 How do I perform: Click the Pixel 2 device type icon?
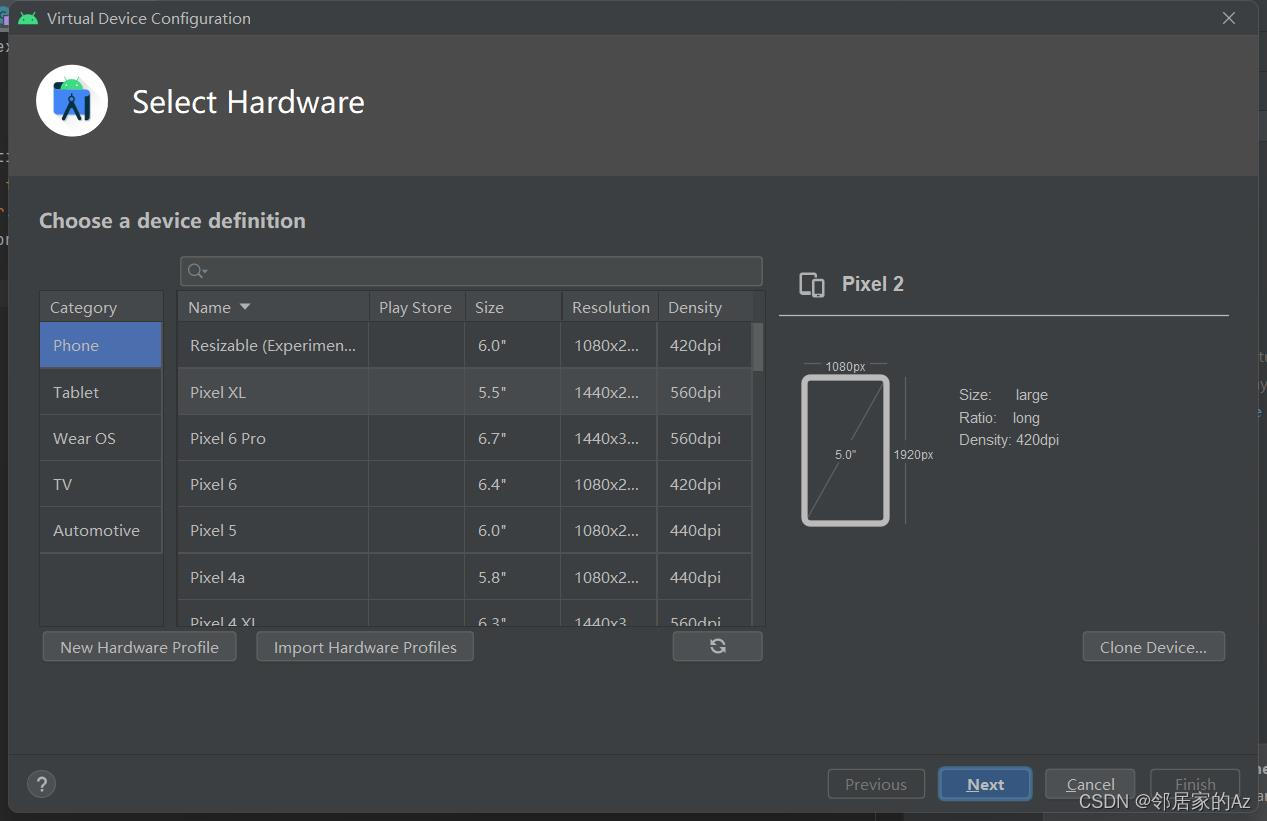(x=812, y=285)
